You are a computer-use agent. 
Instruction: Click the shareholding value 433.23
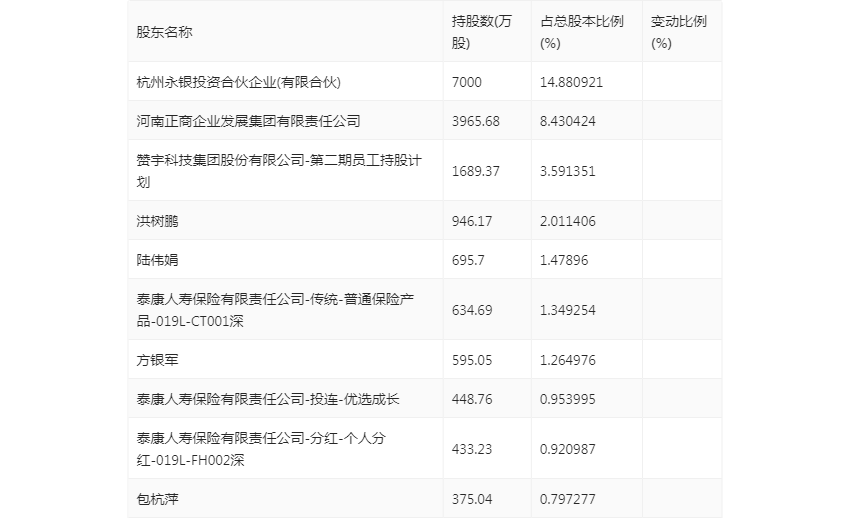[472, 449]
